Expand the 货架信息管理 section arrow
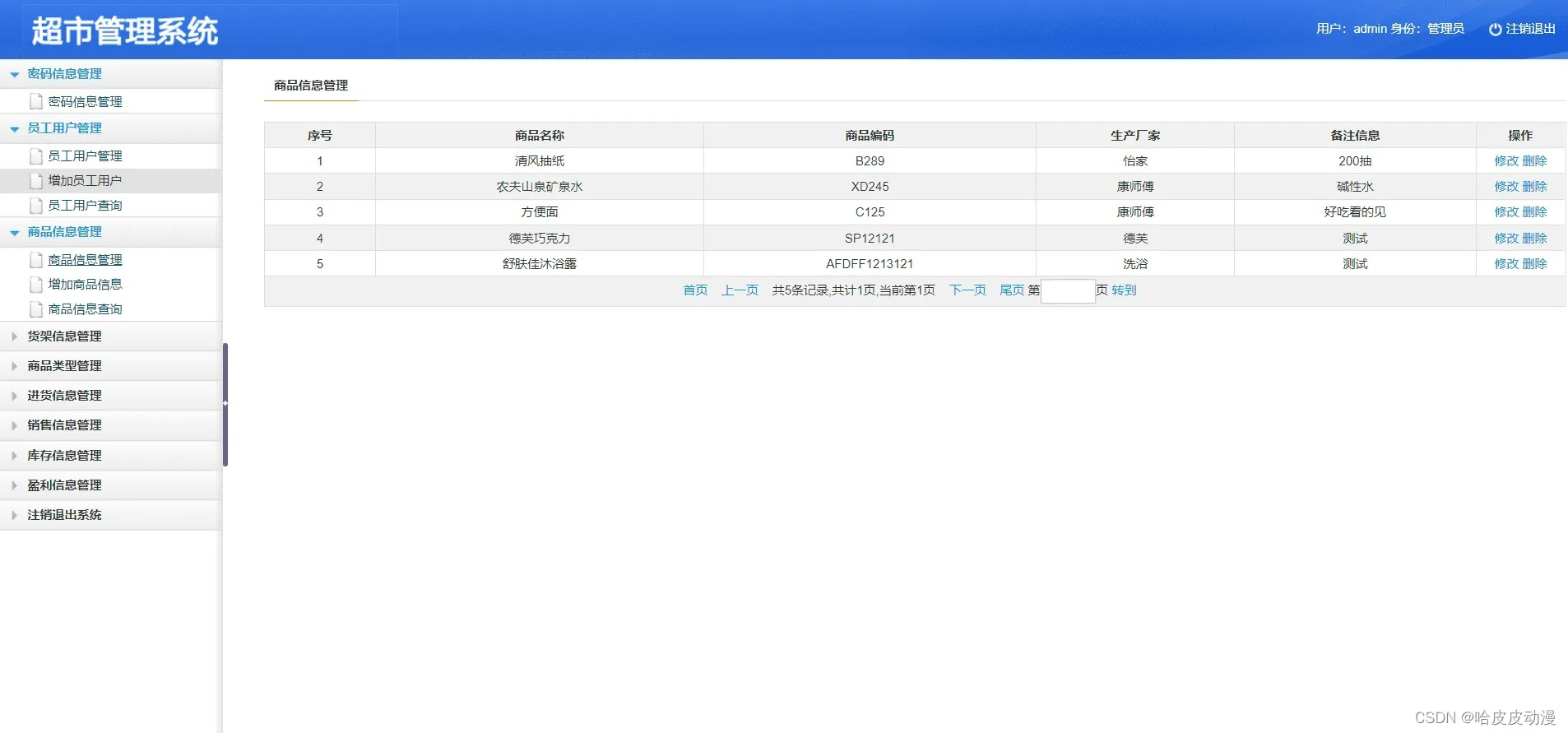The image size is (1568, 733). (14, 336)
